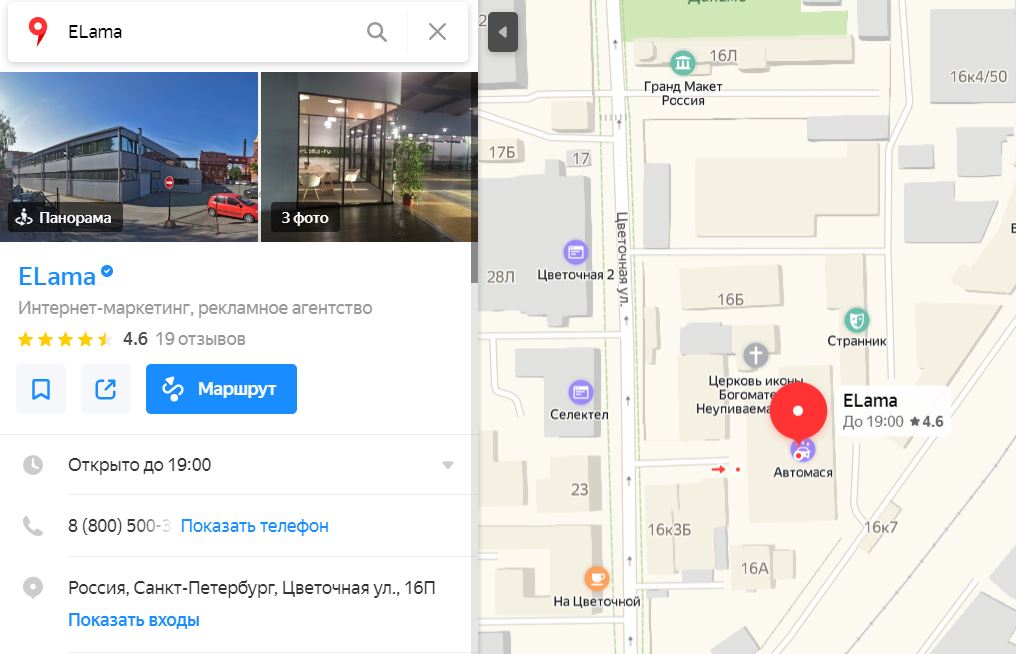Open the street Панорама thumbnail
This screenshot has height=654, width=1016.
coord(129,157)
